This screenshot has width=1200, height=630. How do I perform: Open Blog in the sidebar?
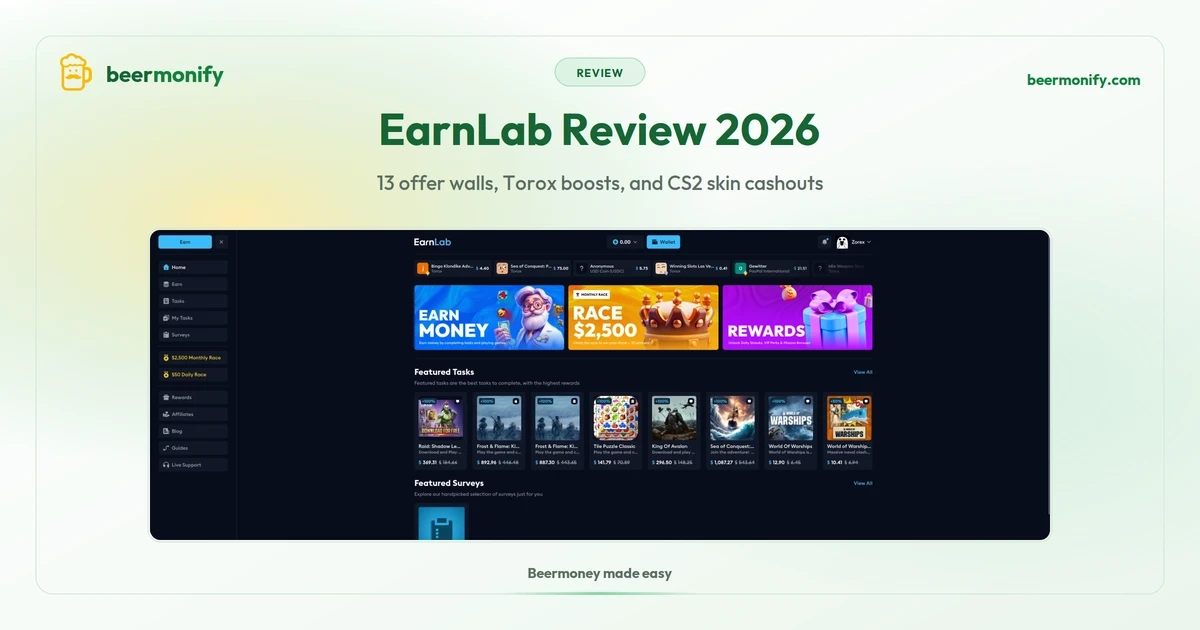coord(193,431)
